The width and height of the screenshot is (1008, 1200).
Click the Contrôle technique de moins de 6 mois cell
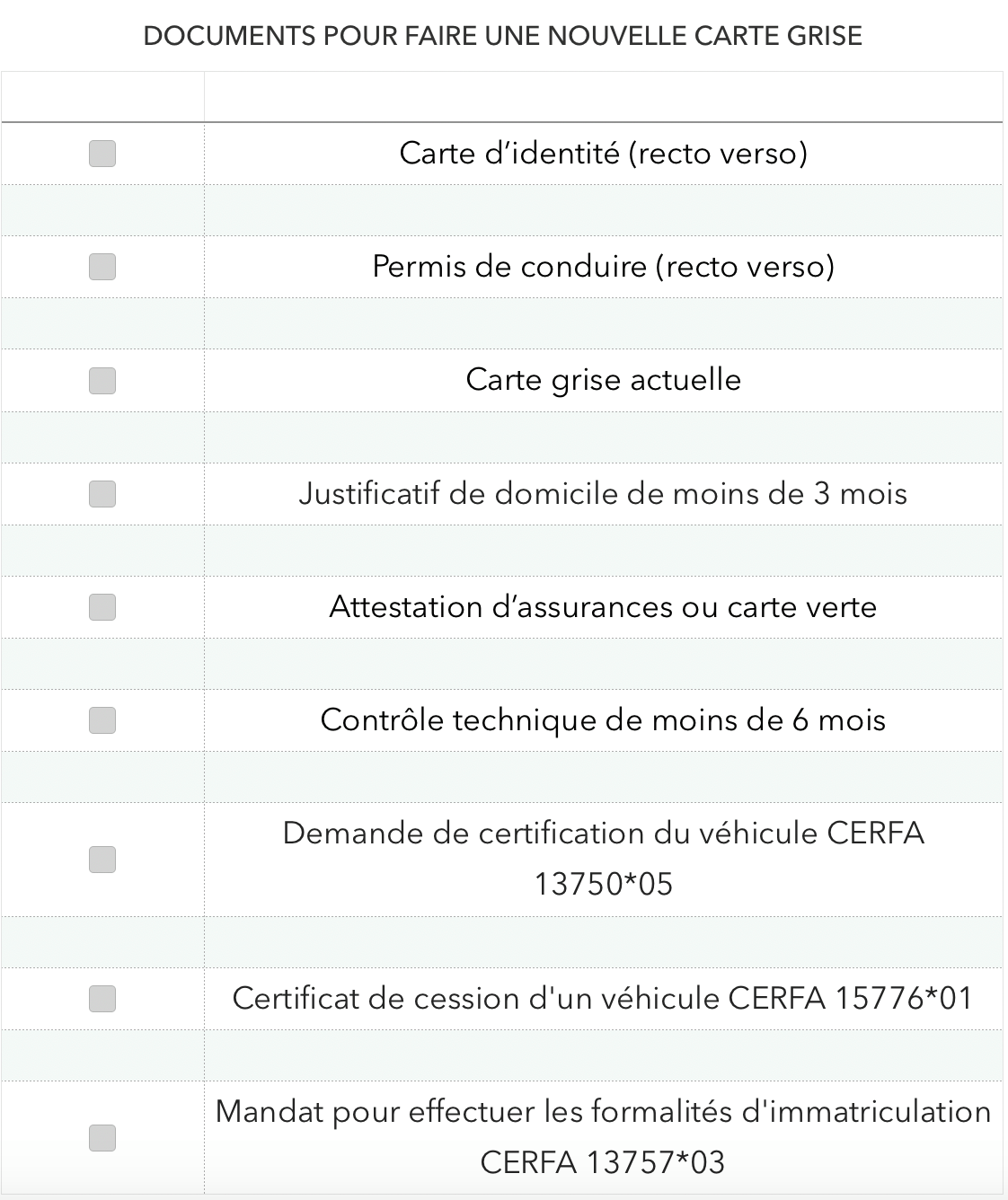point(604,720)
